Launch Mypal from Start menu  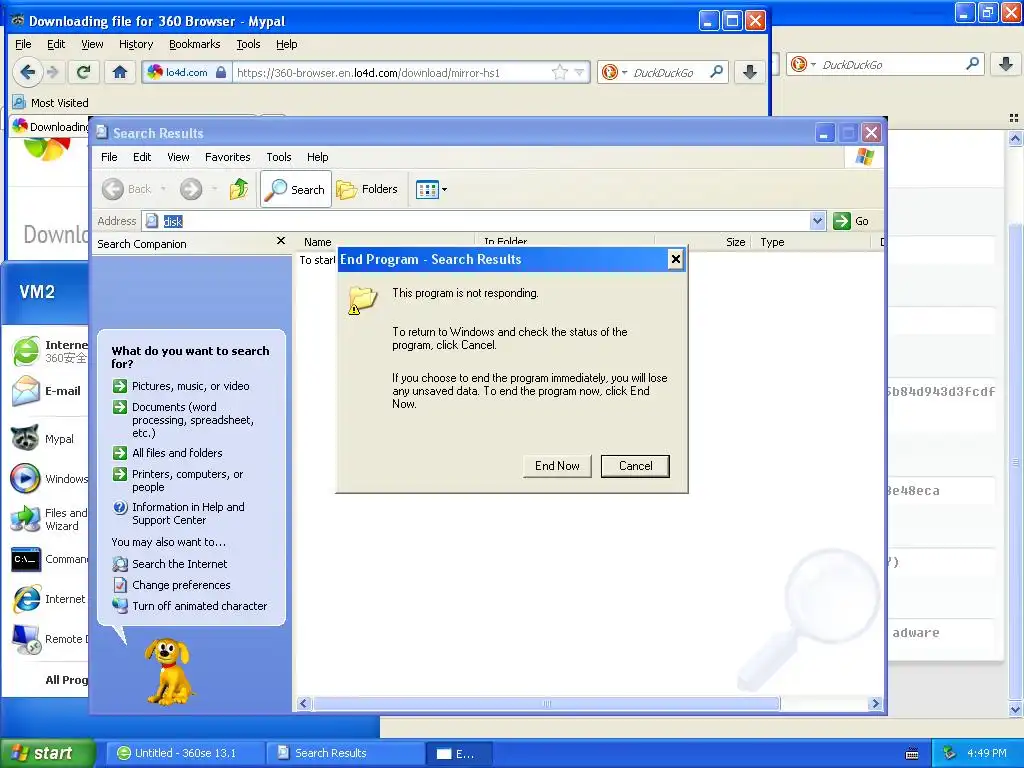click(x=43, y=438)
